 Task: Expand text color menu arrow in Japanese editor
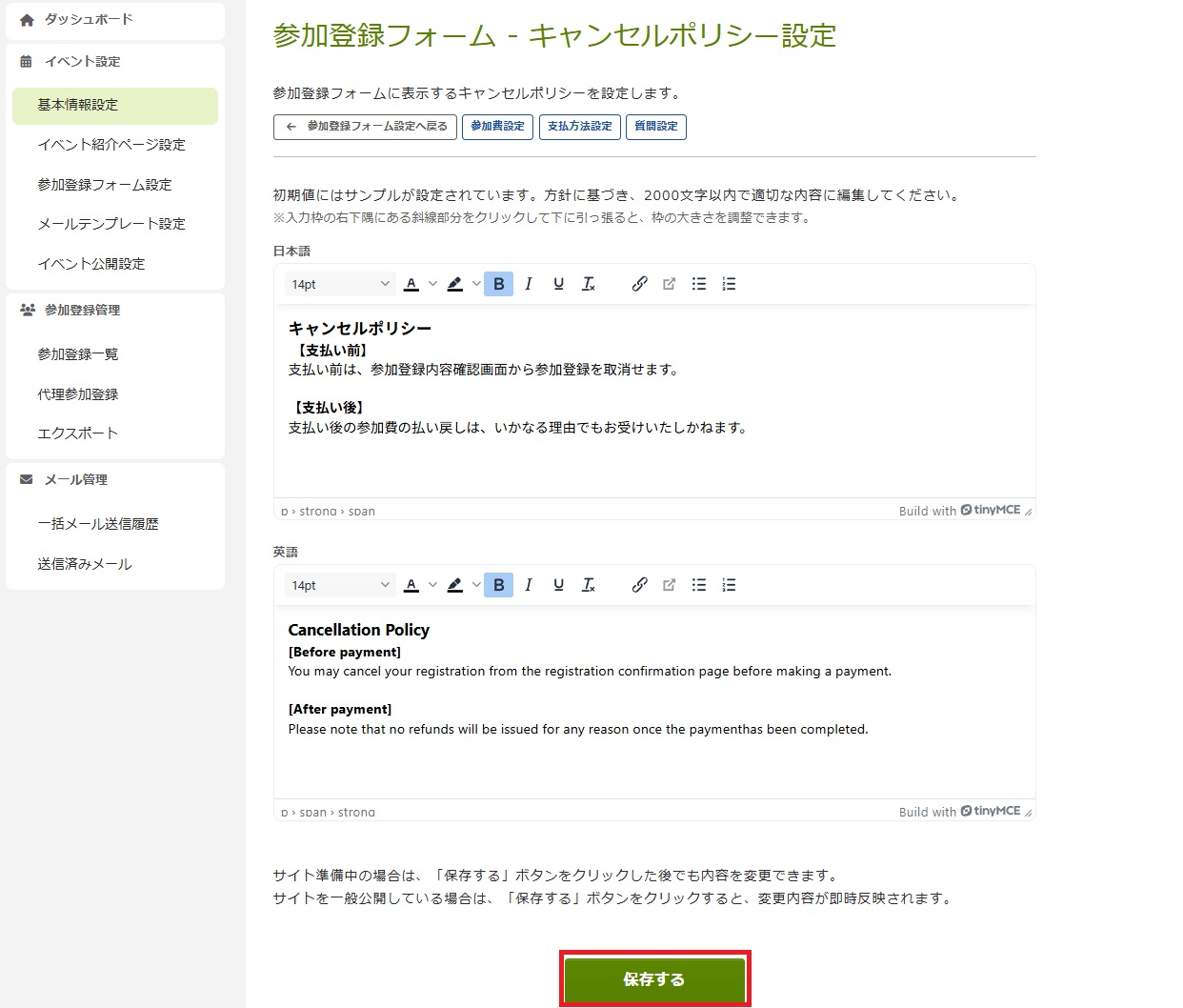(x=432, y=284)
